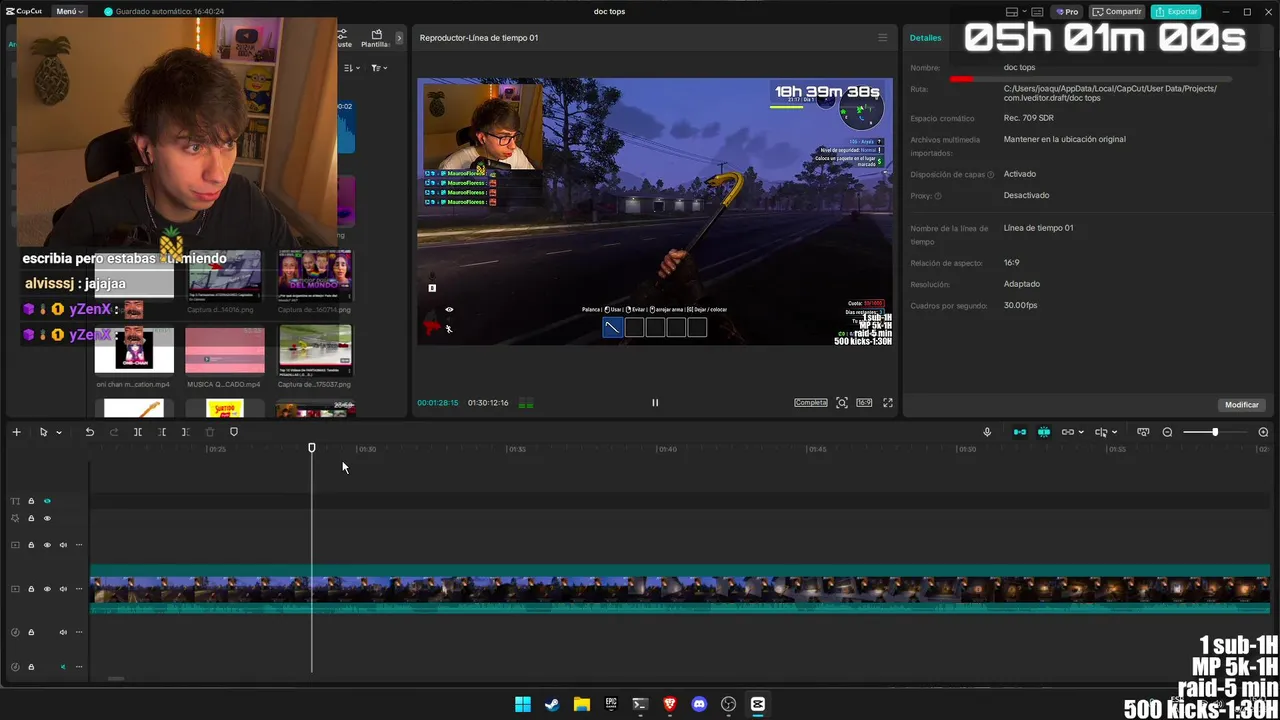
Task: Choose the selection arrow tool in timeline
Action: [x=43, y=432]
